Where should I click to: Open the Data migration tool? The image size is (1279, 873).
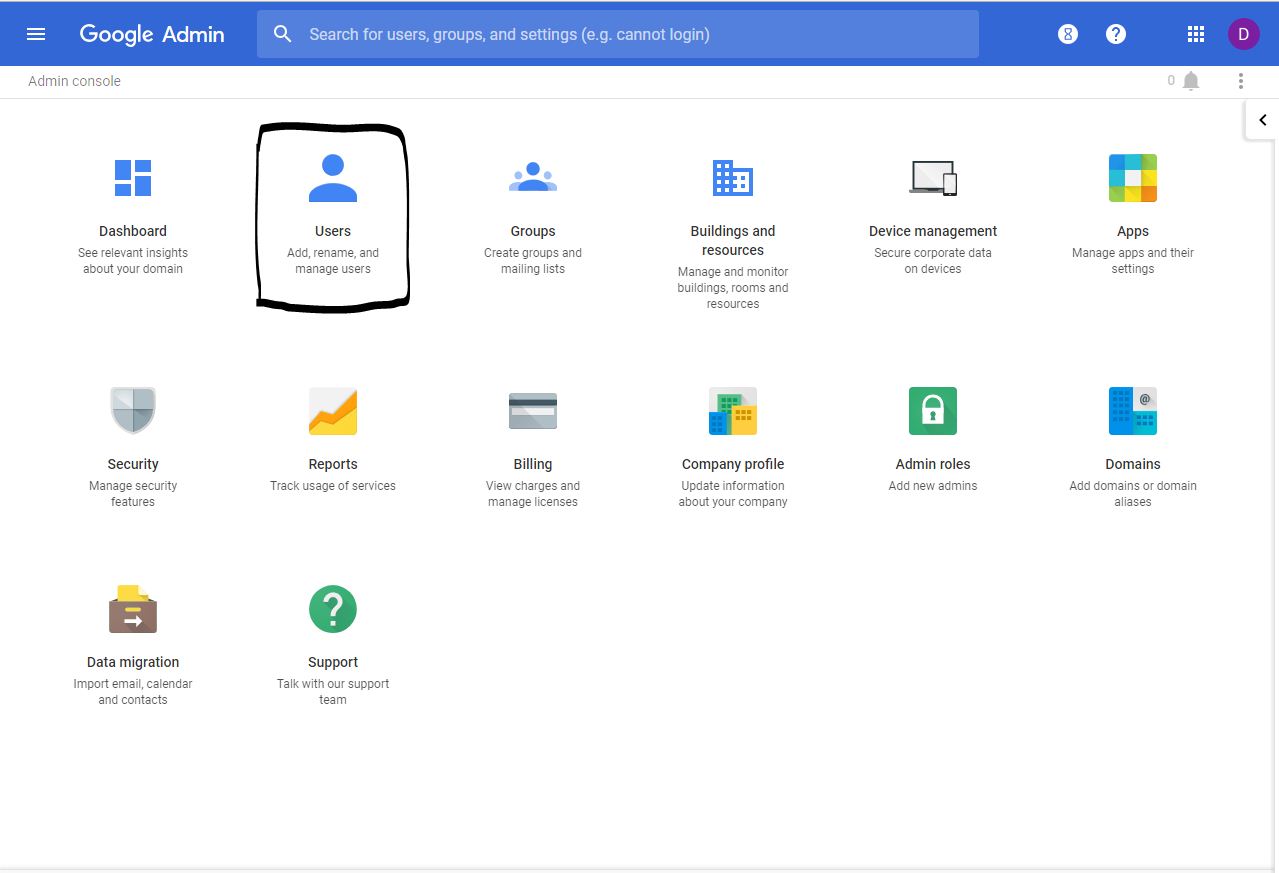tap(133, 630)
